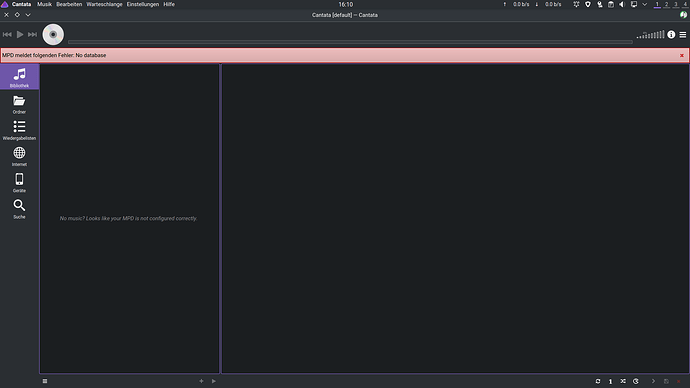Viewport: 690px width, 388px height.
Task: Open the Wiedergabelisten view
Action: (x=19, y=130)
